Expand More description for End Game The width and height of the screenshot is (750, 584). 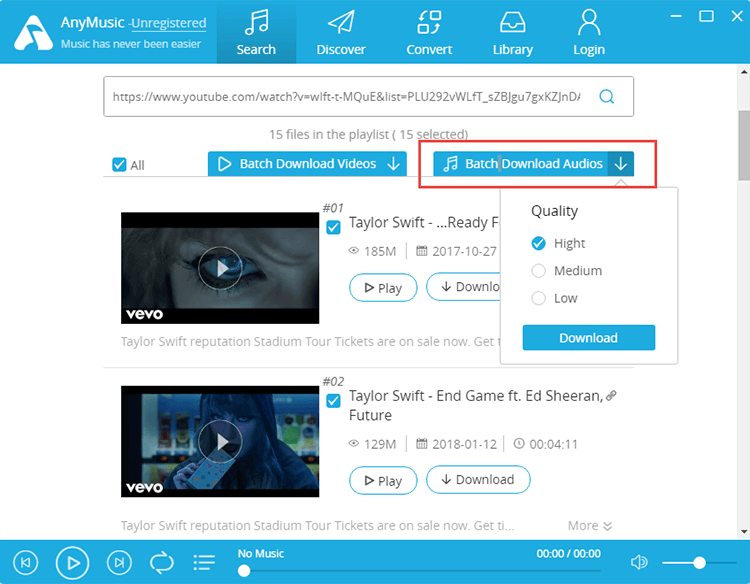click(x=590, y=526)
